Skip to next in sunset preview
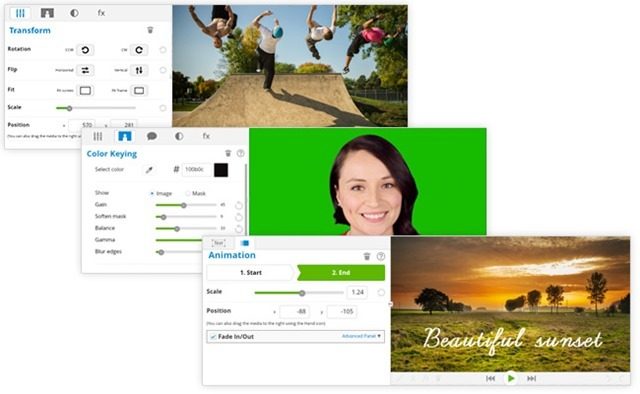Screen dimensions: 640x394 531,378
